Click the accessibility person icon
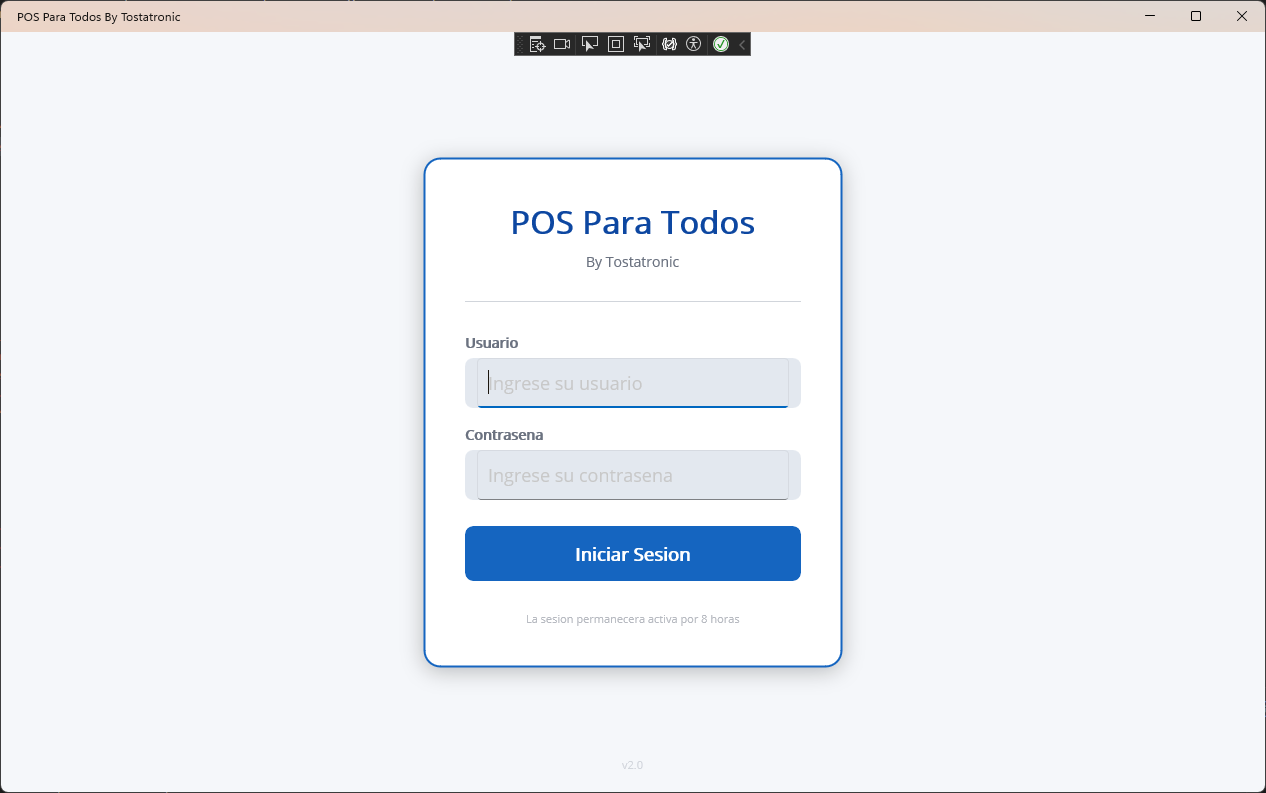The image size is (1266, 793). click(693, 44)
